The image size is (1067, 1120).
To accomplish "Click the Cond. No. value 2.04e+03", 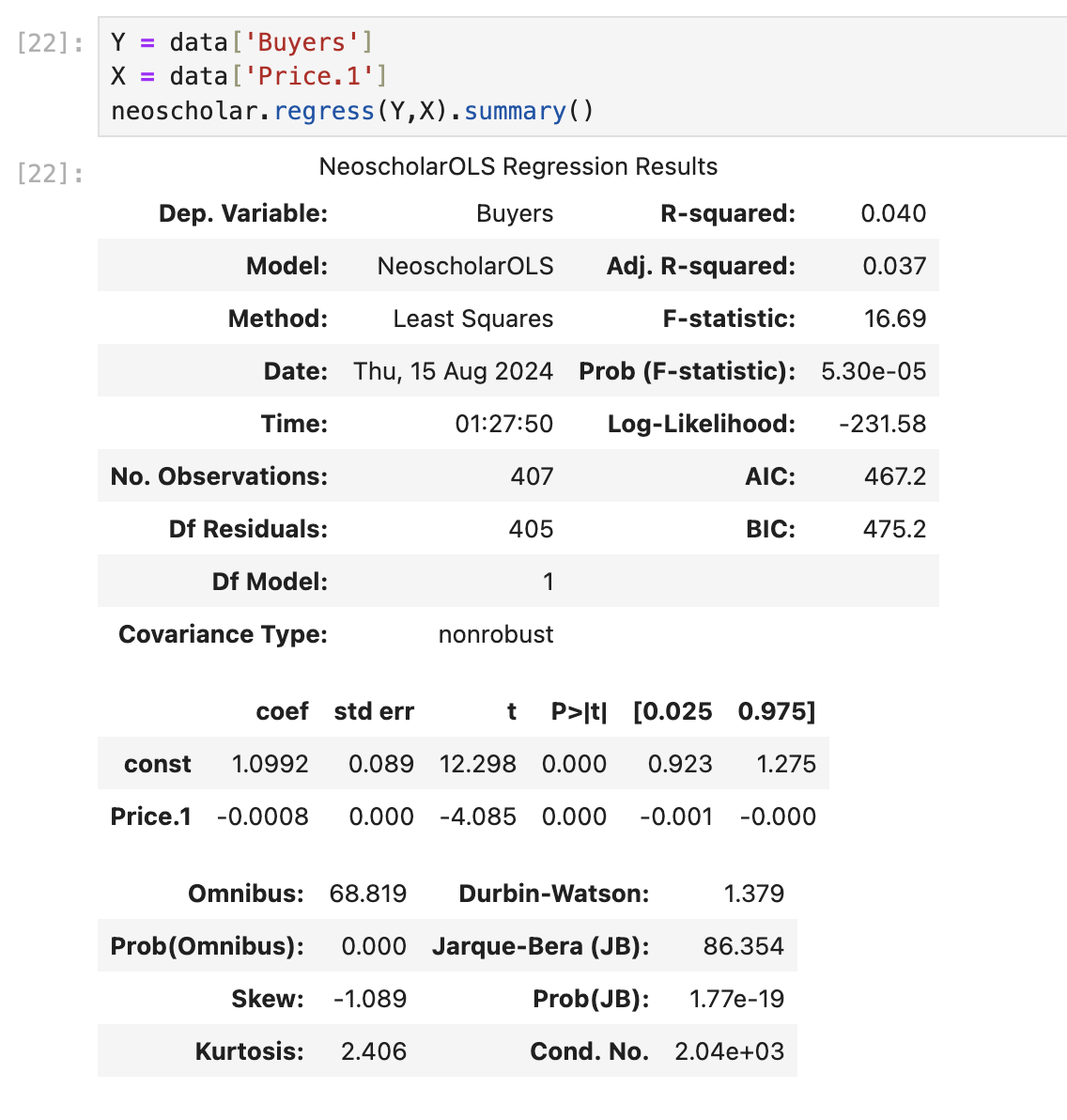I will pos(729,1051).
